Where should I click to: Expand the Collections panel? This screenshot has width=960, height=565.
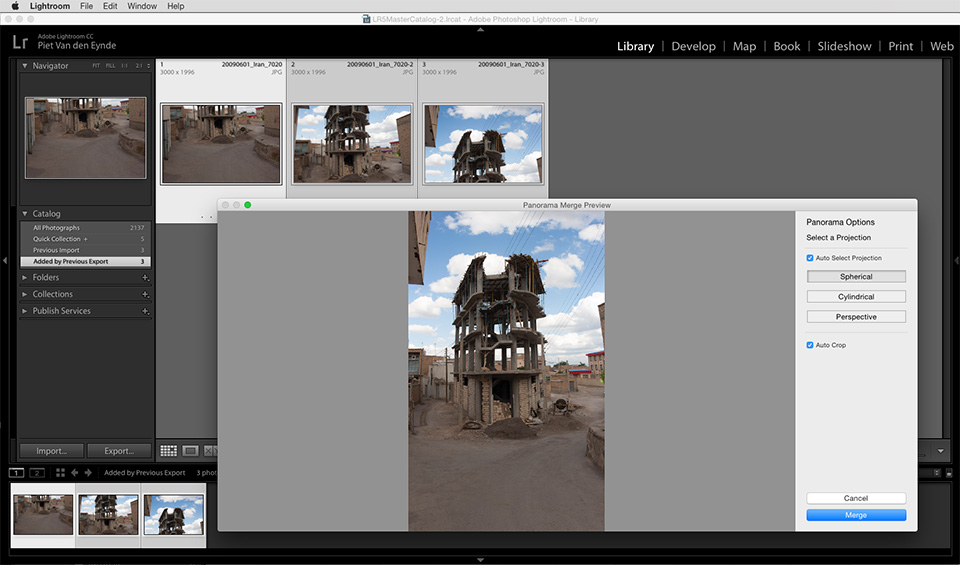24,294
